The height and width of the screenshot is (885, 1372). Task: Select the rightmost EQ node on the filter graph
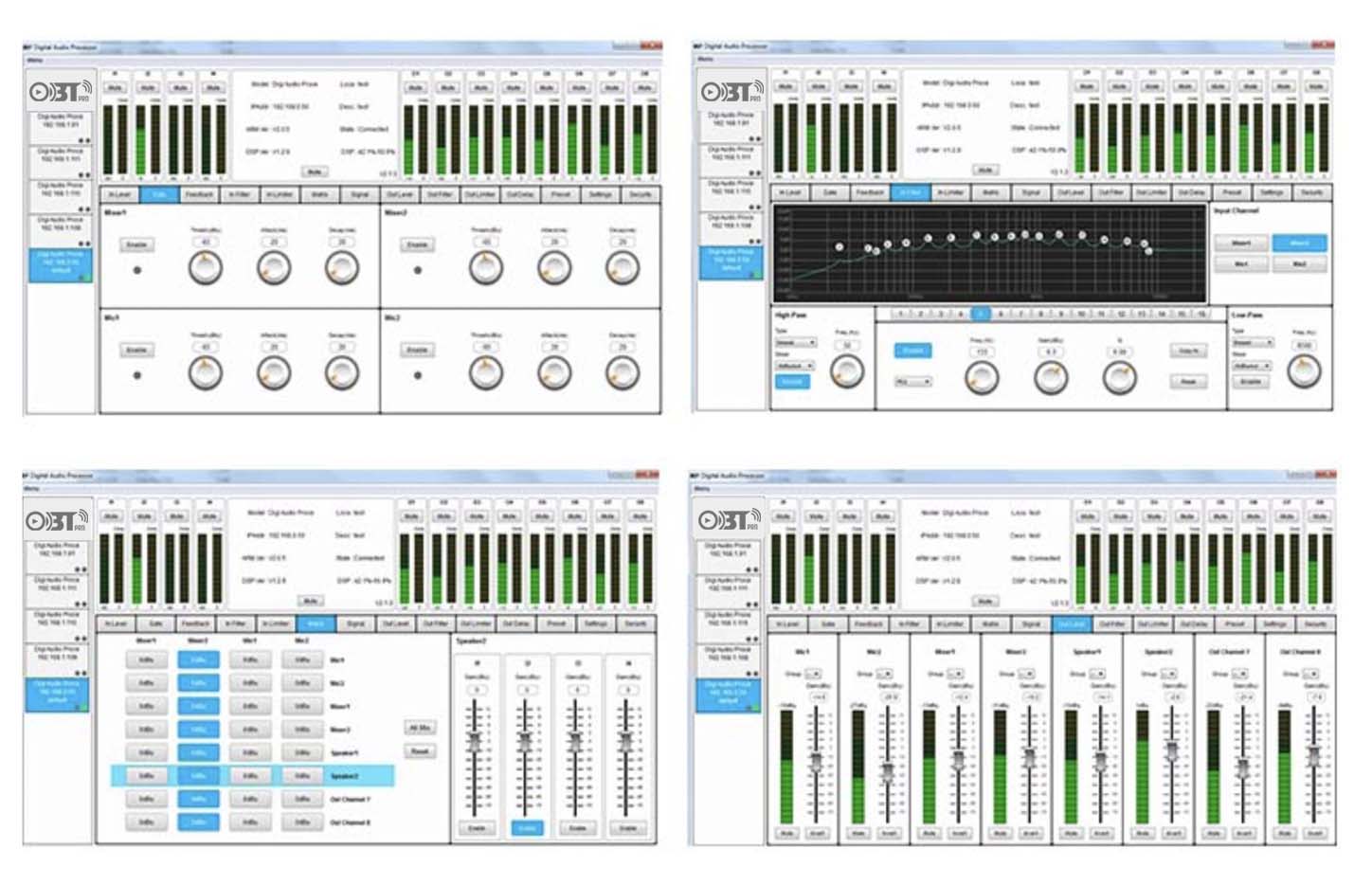pyautogui.click(x=1148, y=251)
